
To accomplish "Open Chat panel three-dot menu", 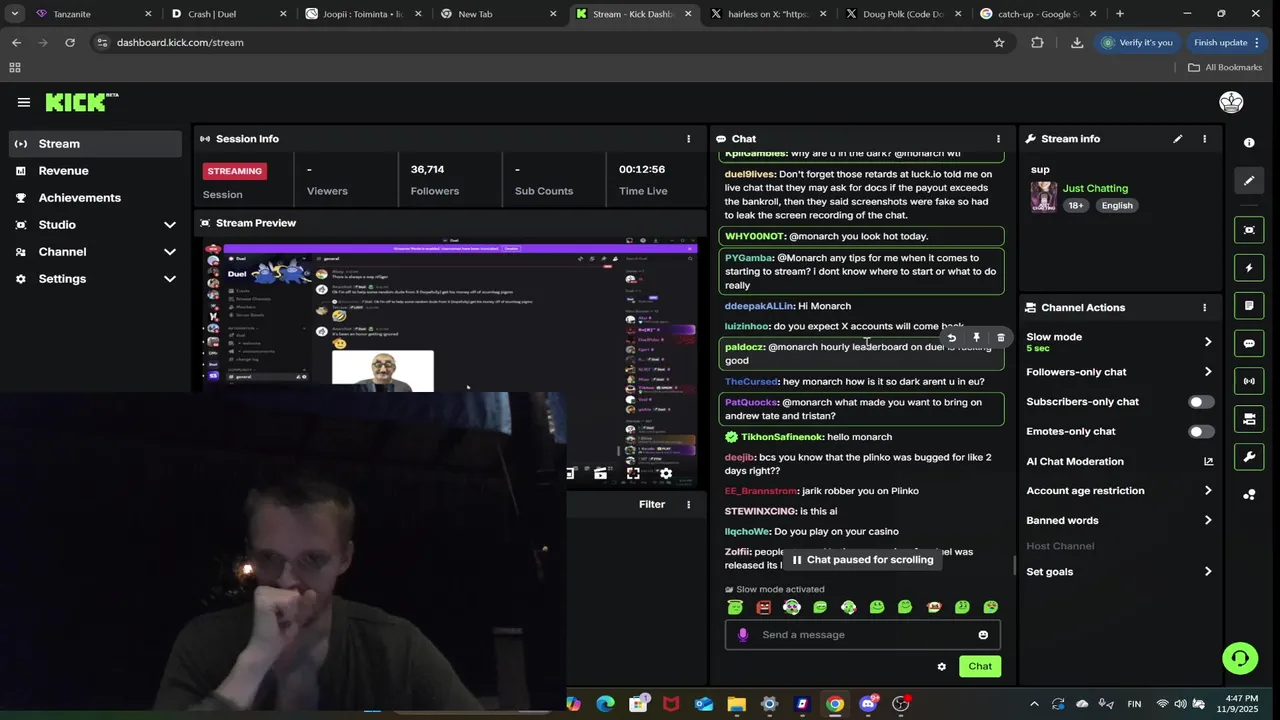I will pos(998,139).
